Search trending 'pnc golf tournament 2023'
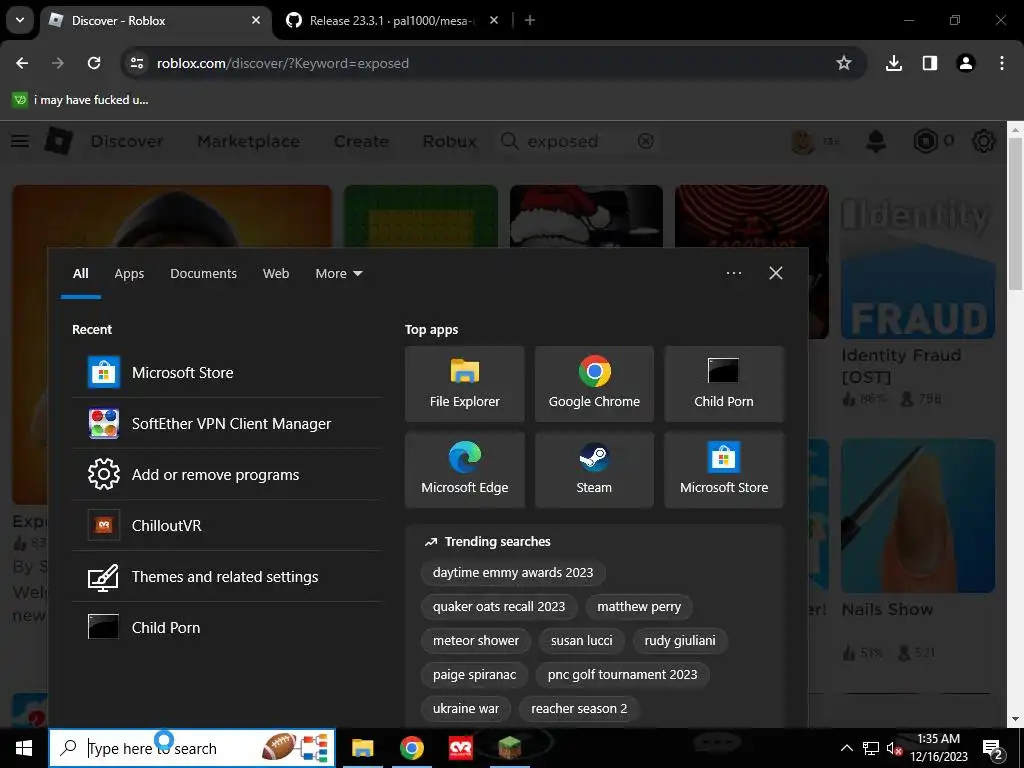Viewport: 1024px width, 768px height. [x=622, y=675]
